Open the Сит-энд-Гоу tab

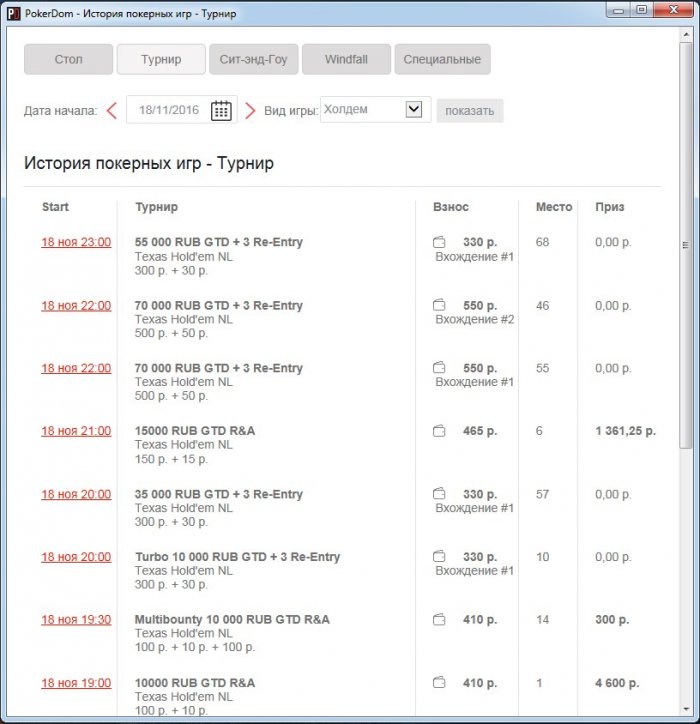(x=253, y=59)
